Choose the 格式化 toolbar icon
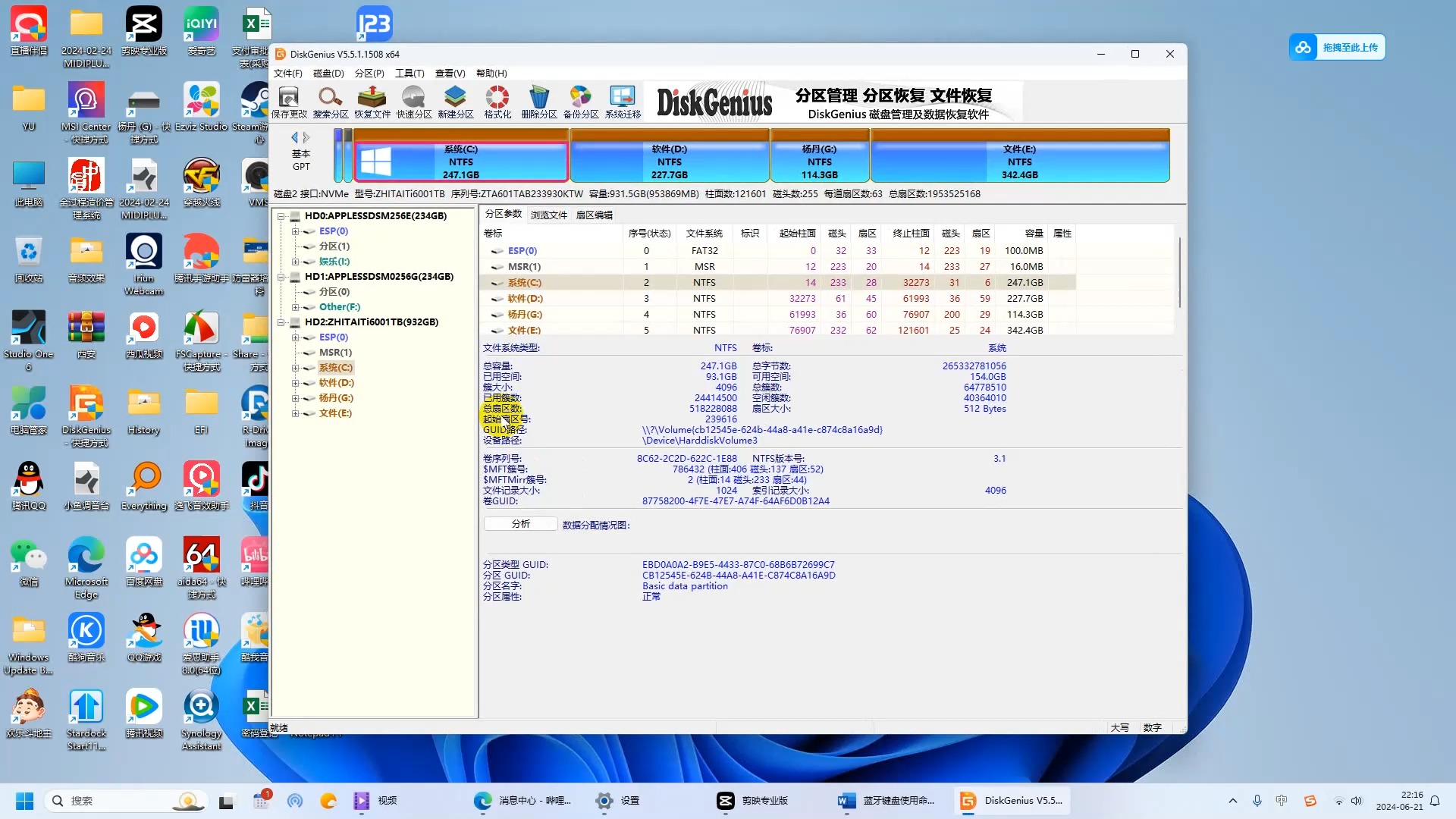1456x819 pixels. tap(497, 102)
